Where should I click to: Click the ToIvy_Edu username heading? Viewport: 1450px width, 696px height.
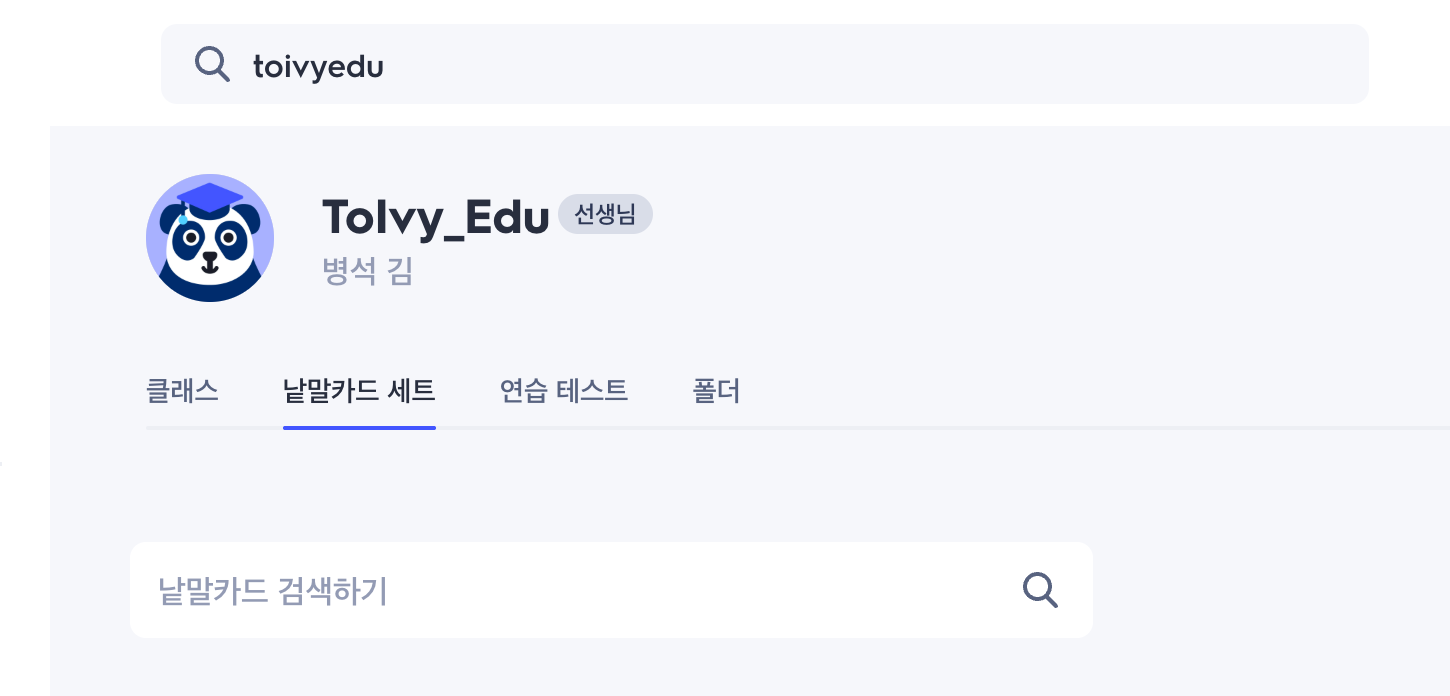point(435,217)
